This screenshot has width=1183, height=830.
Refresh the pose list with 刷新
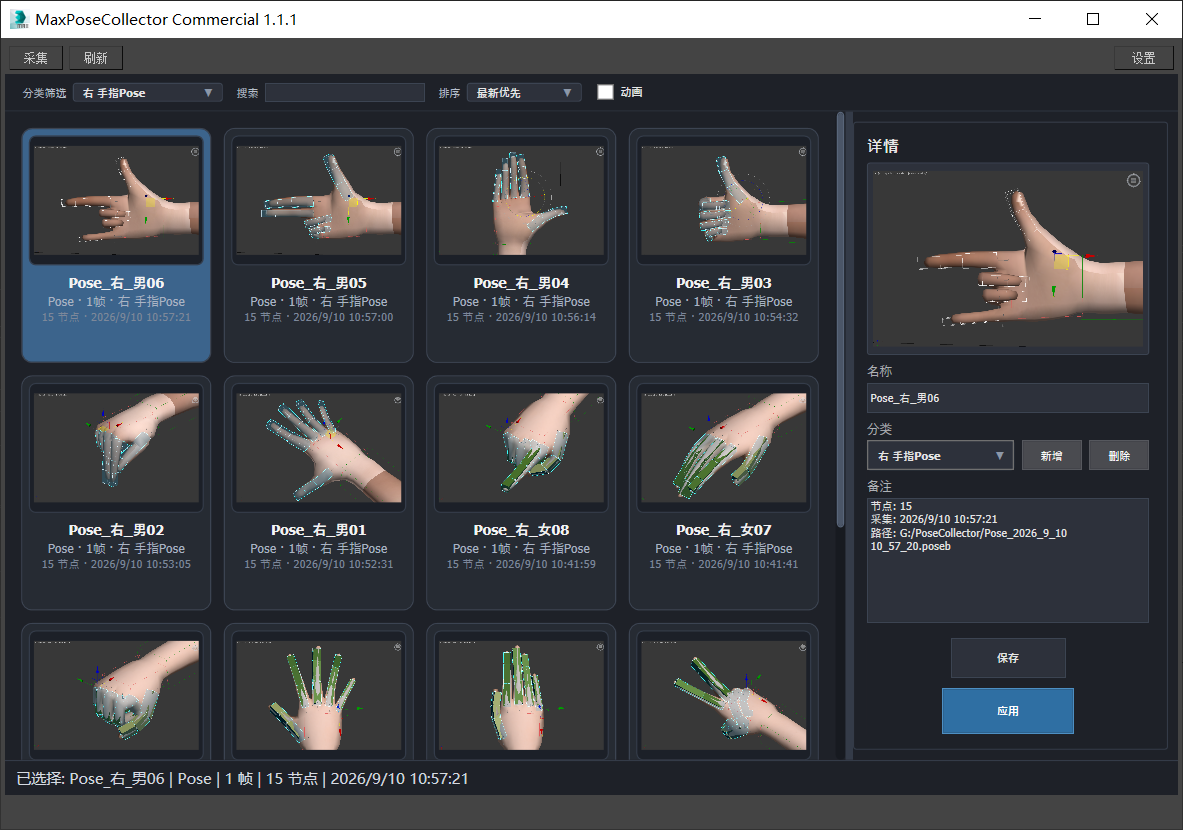(96, 58)
